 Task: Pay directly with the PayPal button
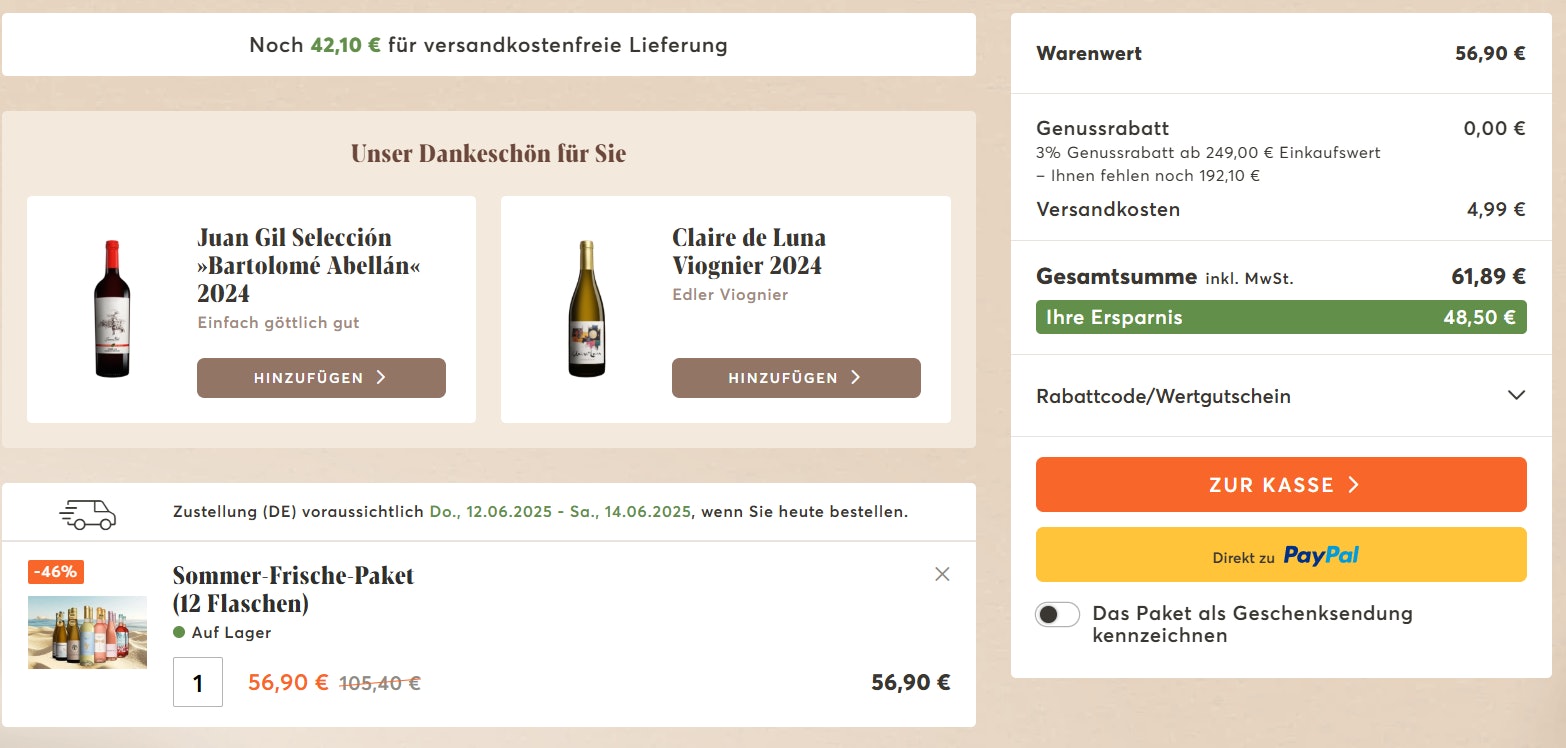[1281, 555]
